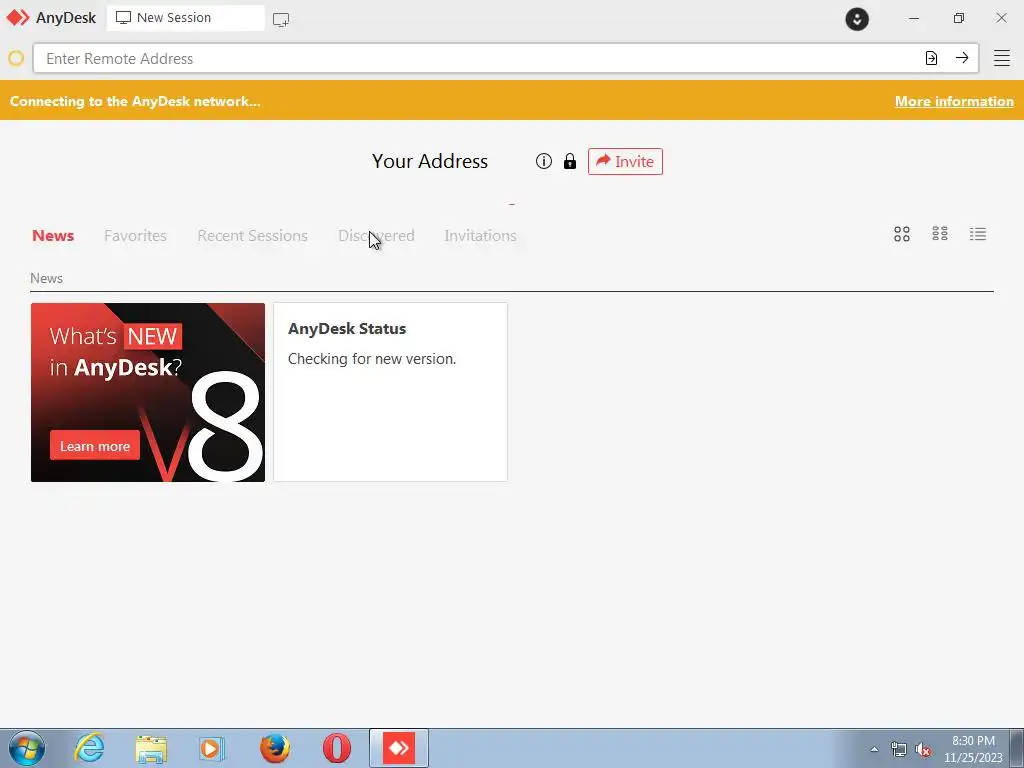
Task: Open Windows Media Player from taskbar
Action: pos(211,748)
